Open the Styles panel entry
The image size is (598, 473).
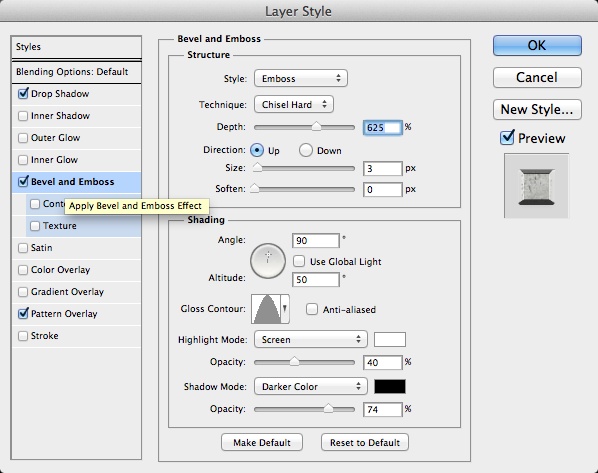pos(77,47)
